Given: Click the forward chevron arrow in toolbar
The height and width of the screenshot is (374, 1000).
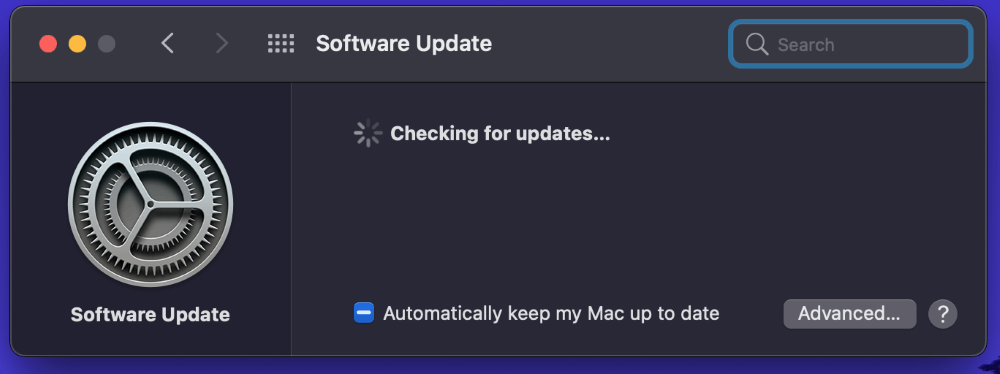Looking at the screenshot, I should click(x=221, y=43).
